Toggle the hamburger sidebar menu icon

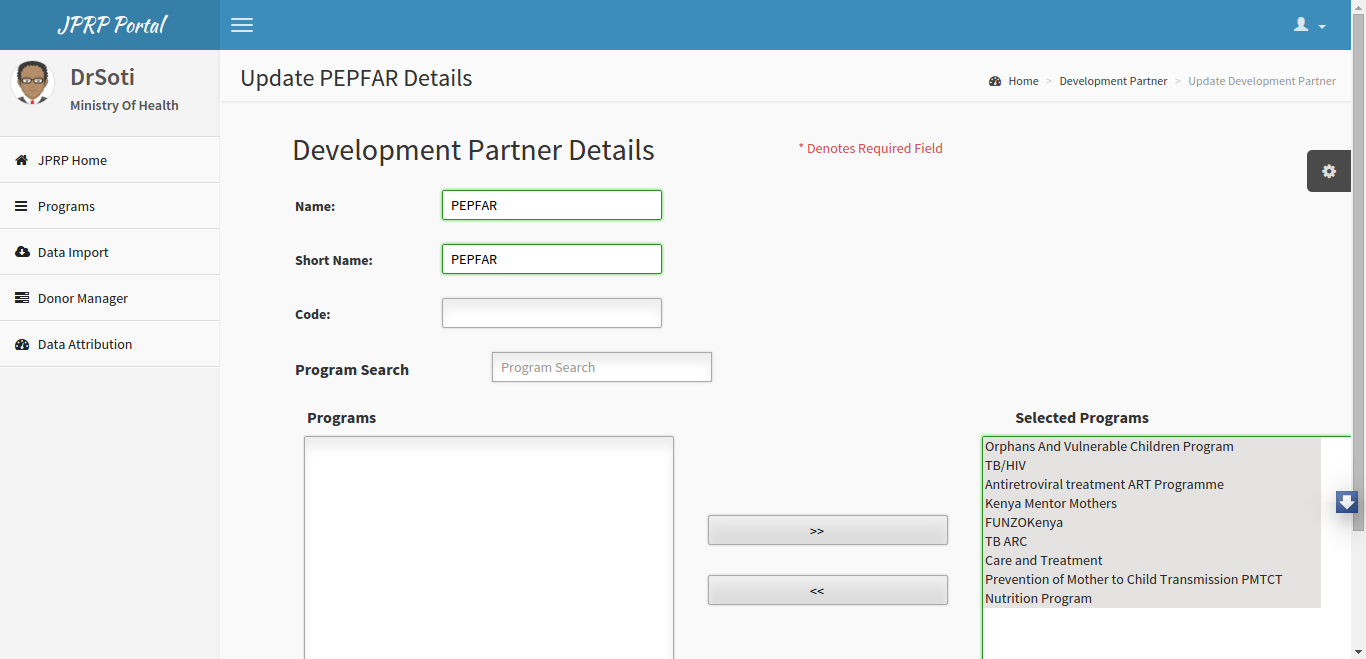[242, 25]
